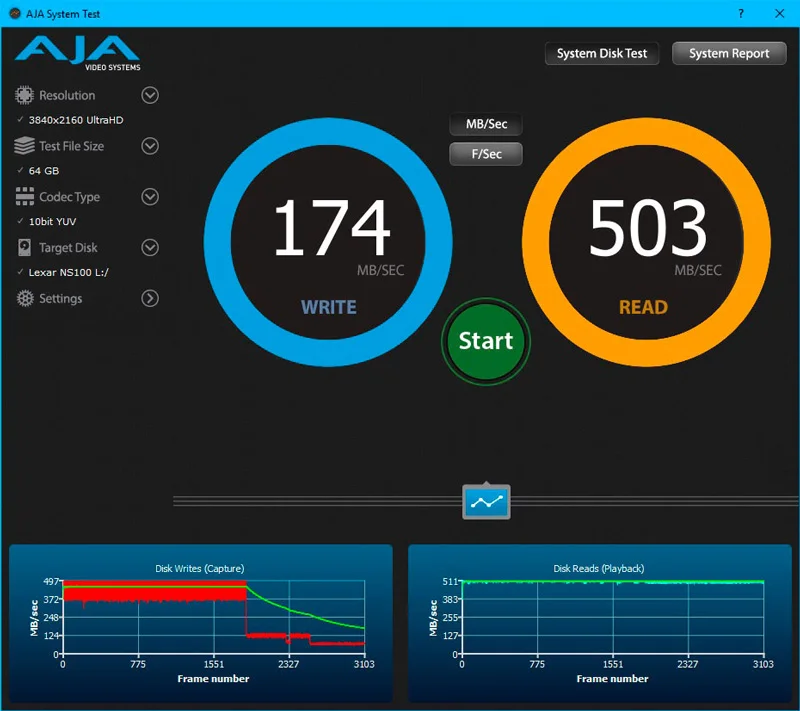Viewport: 800px width, 711px height.
Task: Open the System Report tab
Action: [729, 54]
